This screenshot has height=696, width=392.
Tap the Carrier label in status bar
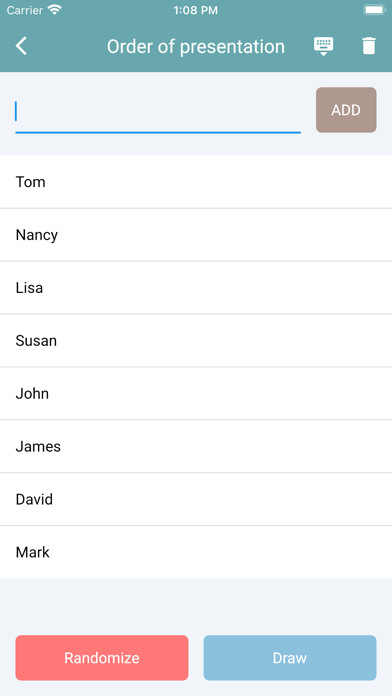(25, 10)
